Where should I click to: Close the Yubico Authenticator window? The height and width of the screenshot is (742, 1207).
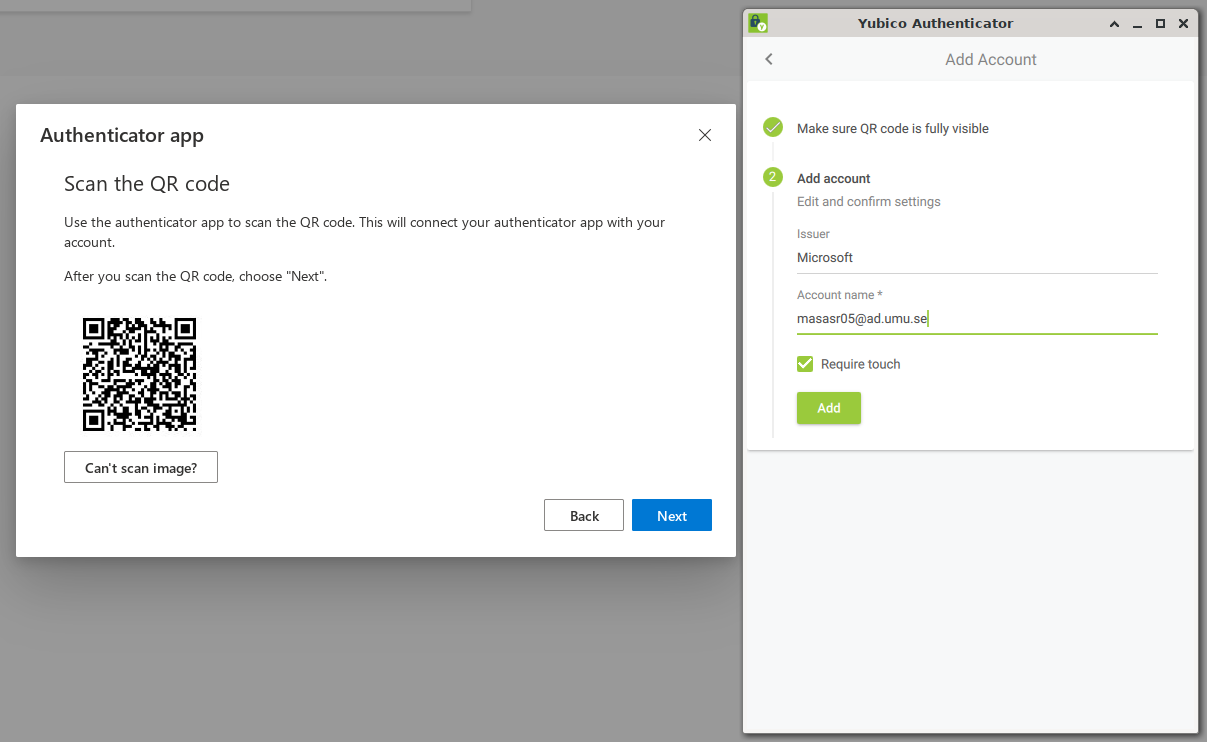[x=1184, y=23]
